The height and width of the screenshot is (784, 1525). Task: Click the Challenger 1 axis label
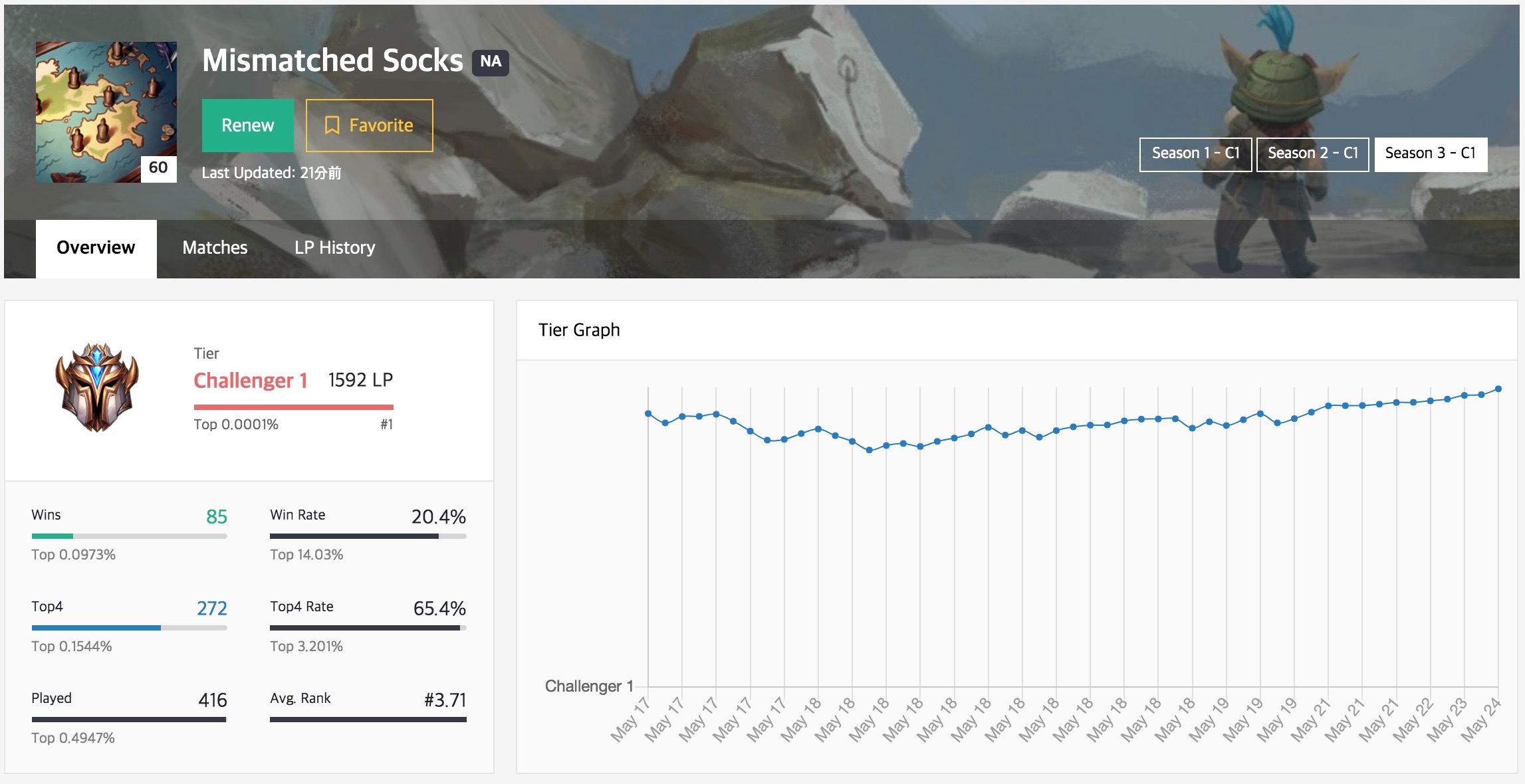point(588,686)
